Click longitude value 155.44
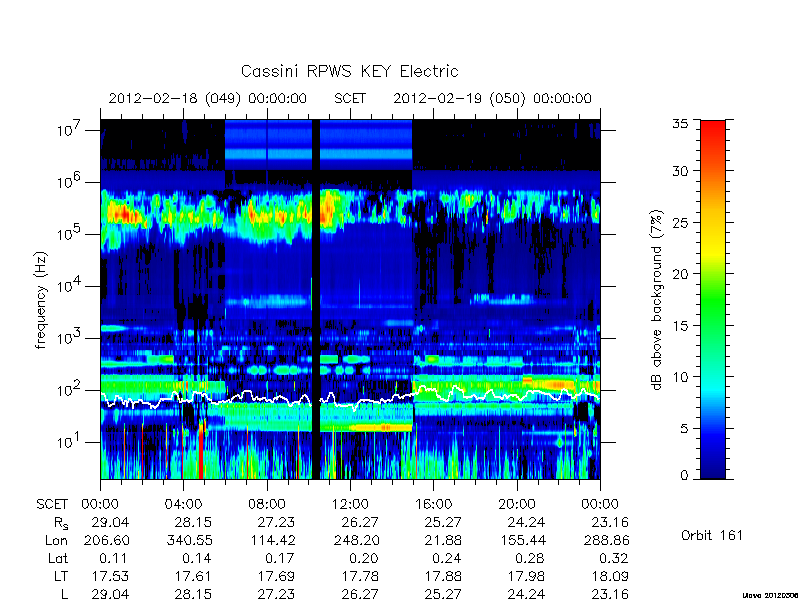The image size is (800, 600). click(x=522, y=540)
